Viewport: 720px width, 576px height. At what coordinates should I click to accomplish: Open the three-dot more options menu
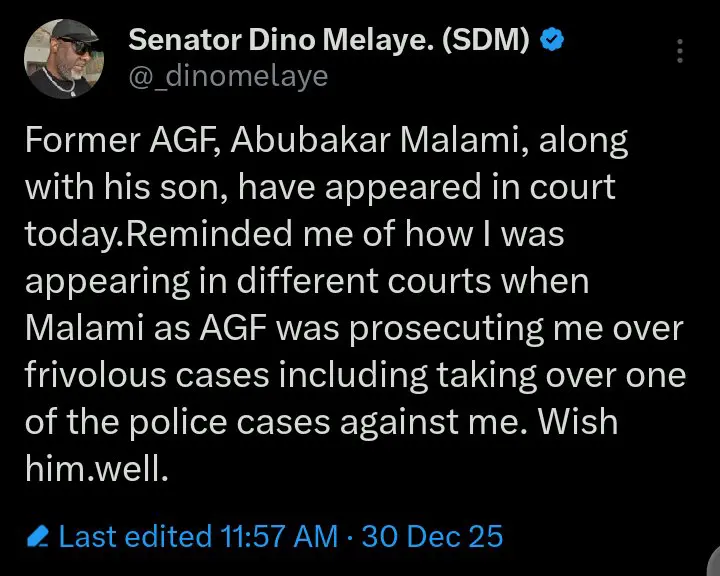(682, 50)
